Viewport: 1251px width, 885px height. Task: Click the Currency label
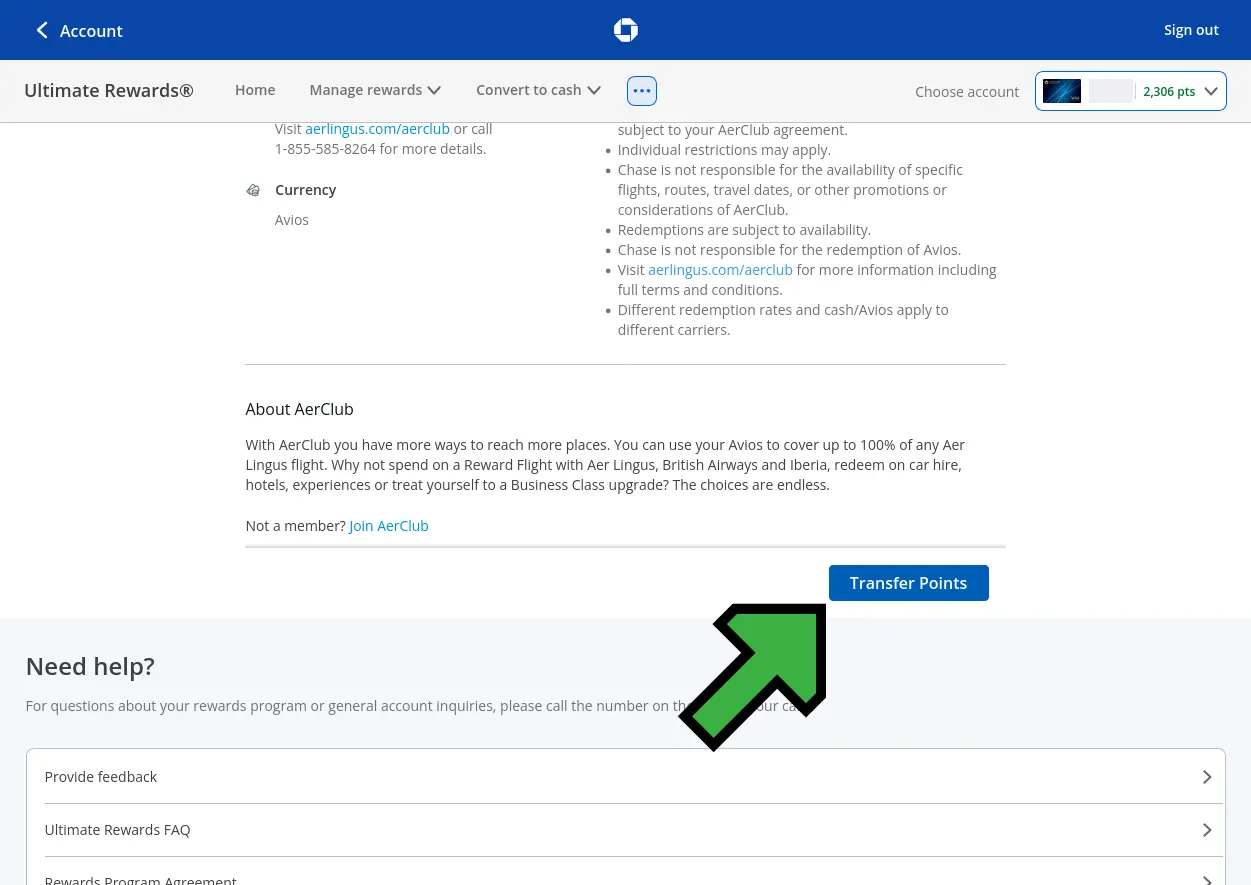305,190
